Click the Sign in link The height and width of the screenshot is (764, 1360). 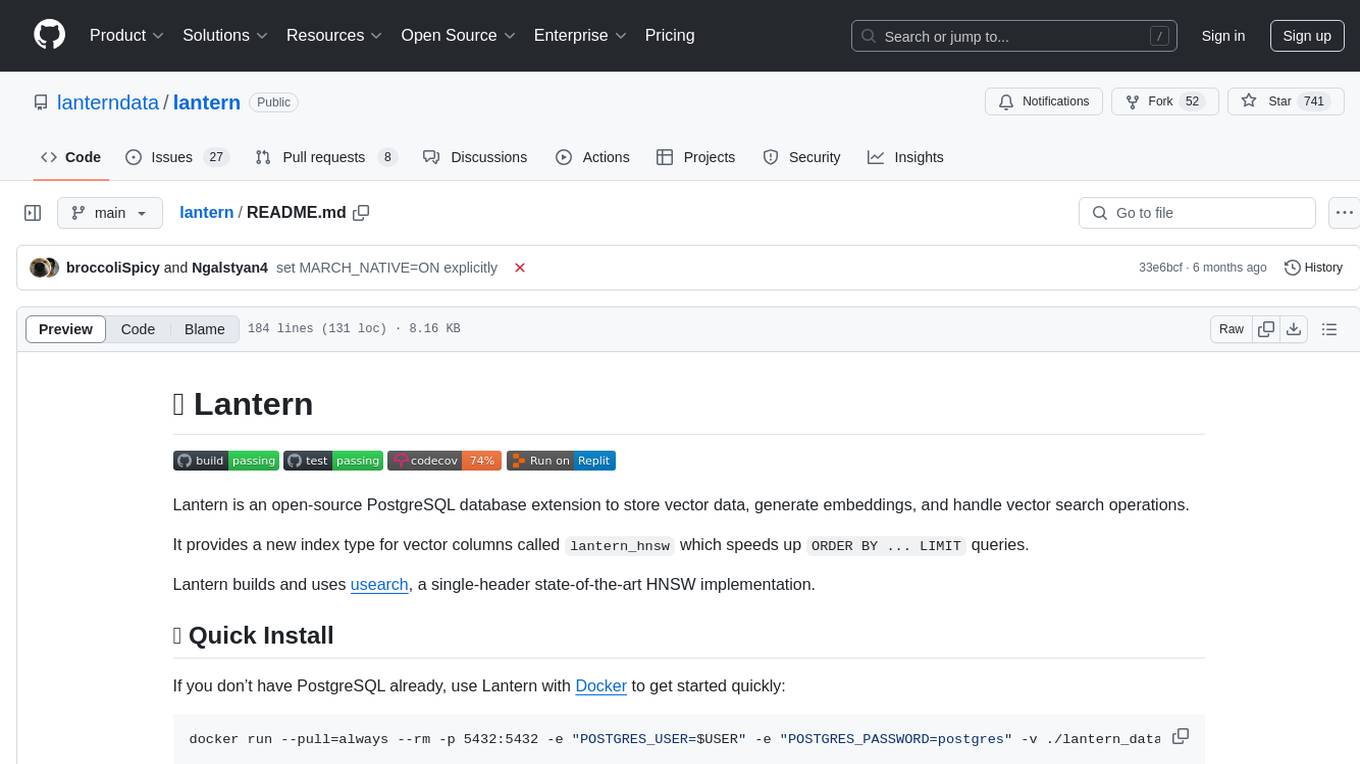(x=1223, y=36)
